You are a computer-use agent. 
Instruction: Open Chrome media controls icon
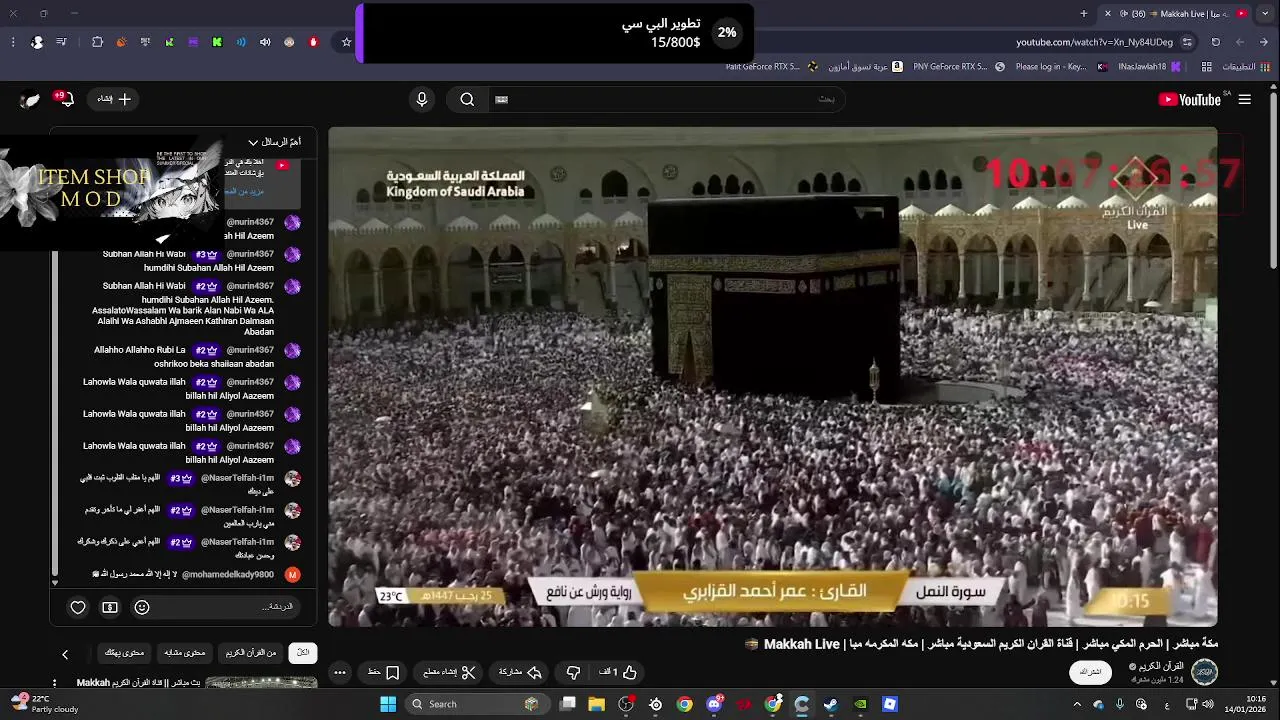[62, 42]
